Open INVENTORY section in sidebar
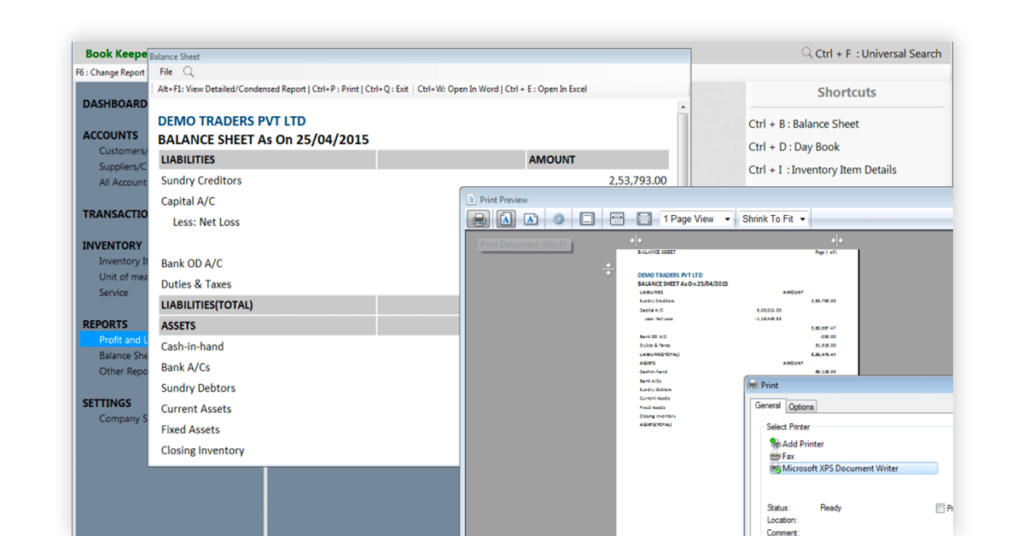 click(x=112, y=245)
